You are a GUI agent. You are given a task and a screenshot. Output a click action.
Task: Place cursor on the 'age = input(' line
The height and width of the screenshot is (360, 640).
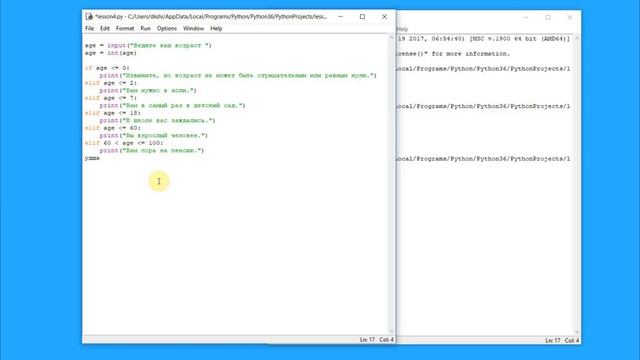tap(148, 45)
